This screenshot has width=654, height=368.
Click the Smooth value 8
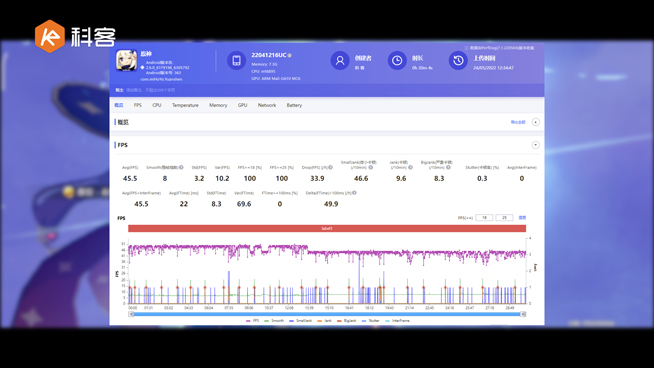point(165,179)
